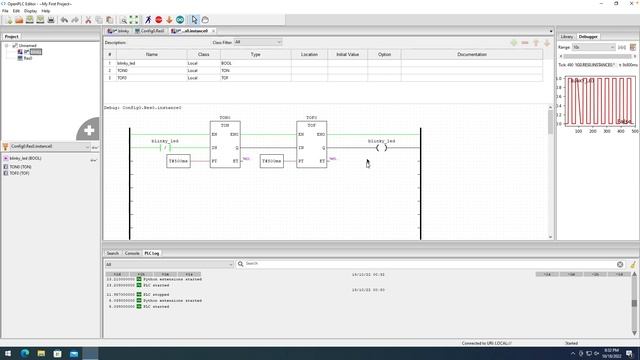This screenshot has width=640, height=360.
Task: Click the PLC log search magnifier icon
Action: pos(240,264)
